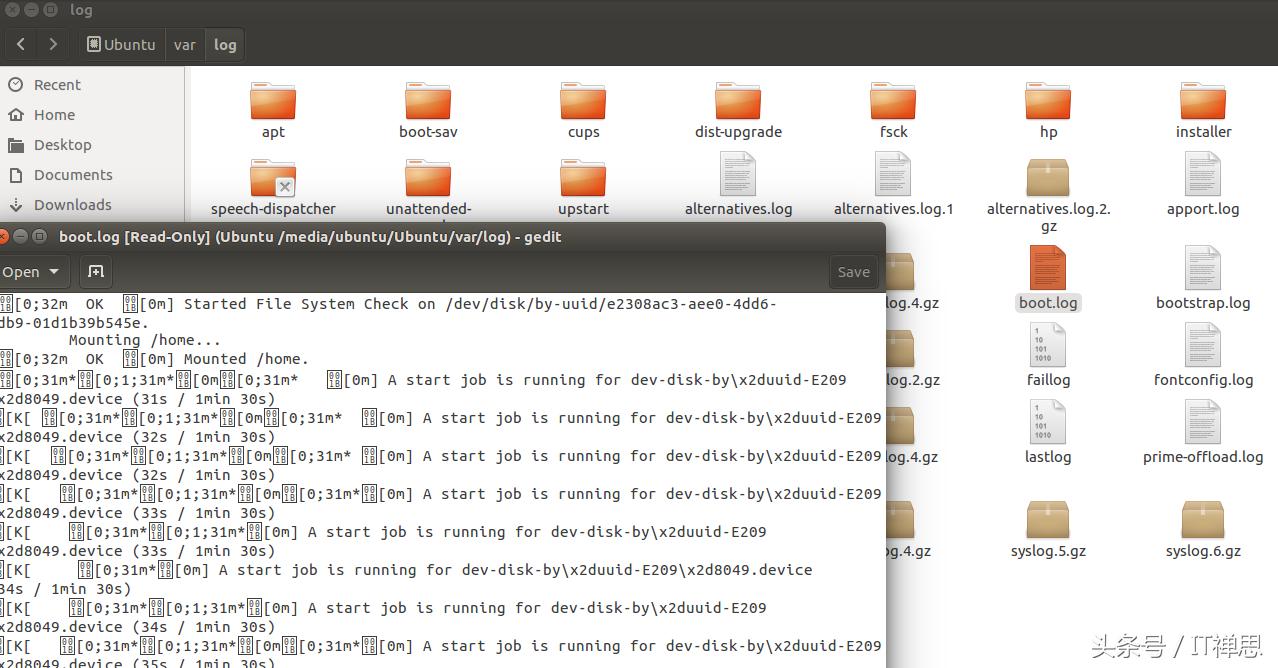Viewport: 1278px width, 668px height.
Task: Open the upstart folder
Action: coord(583,182)
